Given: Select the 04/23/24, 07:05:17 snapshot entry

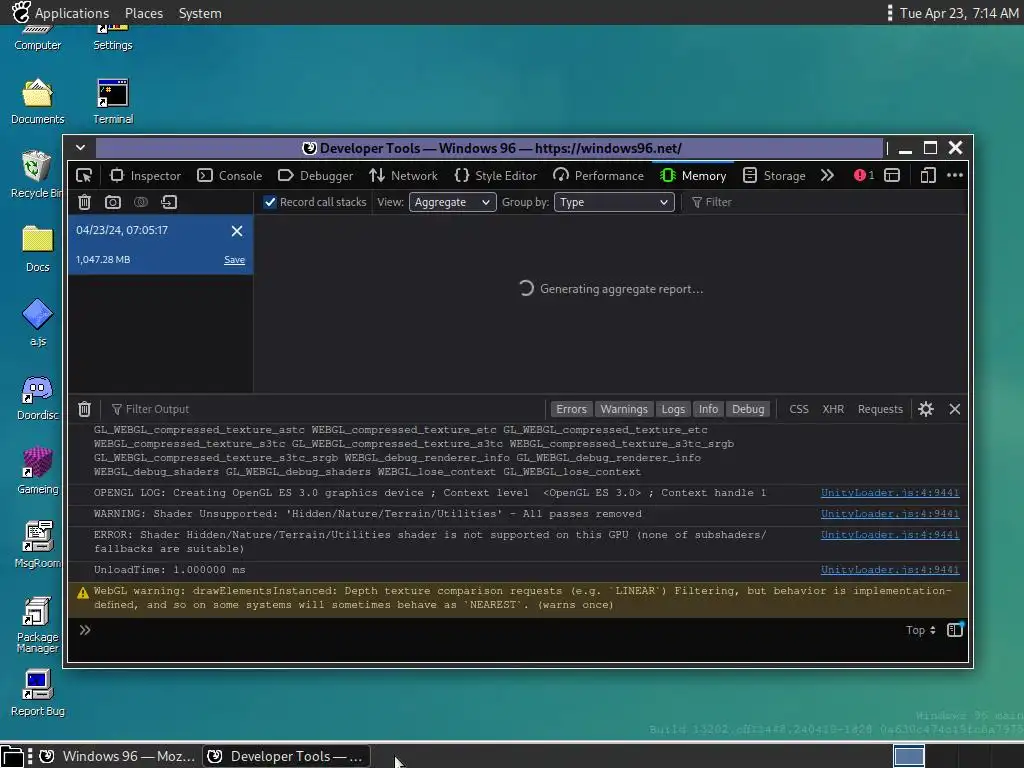Looking at the screenshot, I should (x=161, y=245).
